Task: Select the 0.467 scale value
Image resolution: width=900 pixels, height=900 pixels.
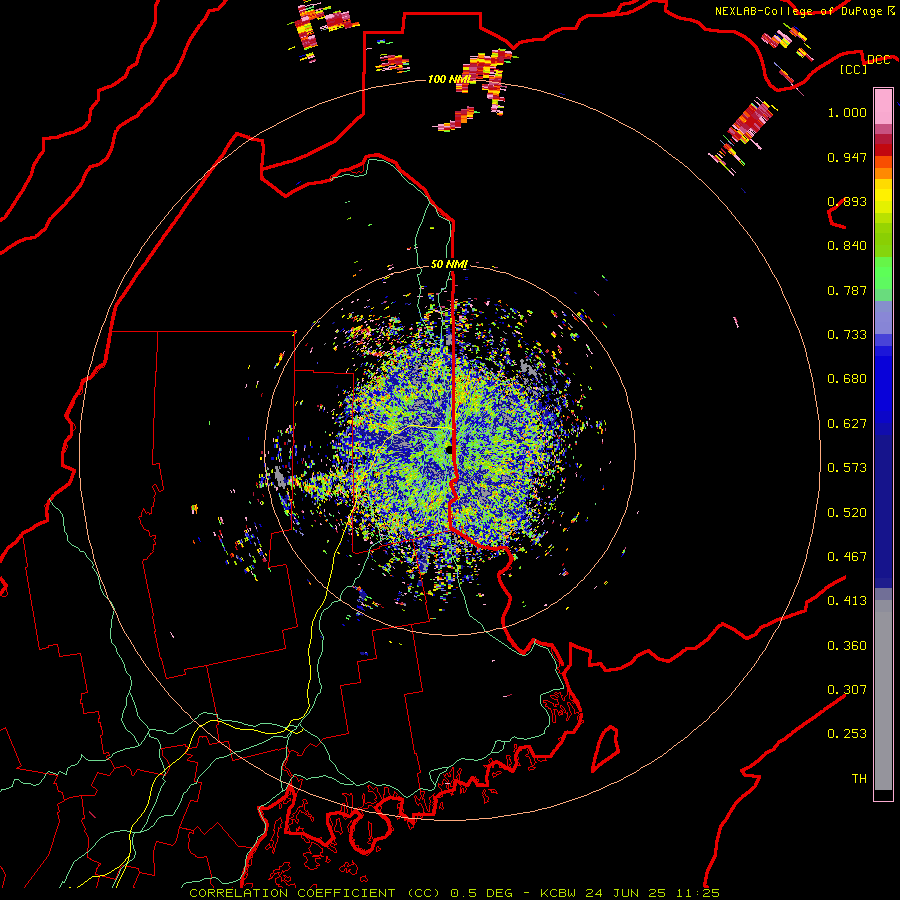Action: click(x=847, y=557)
